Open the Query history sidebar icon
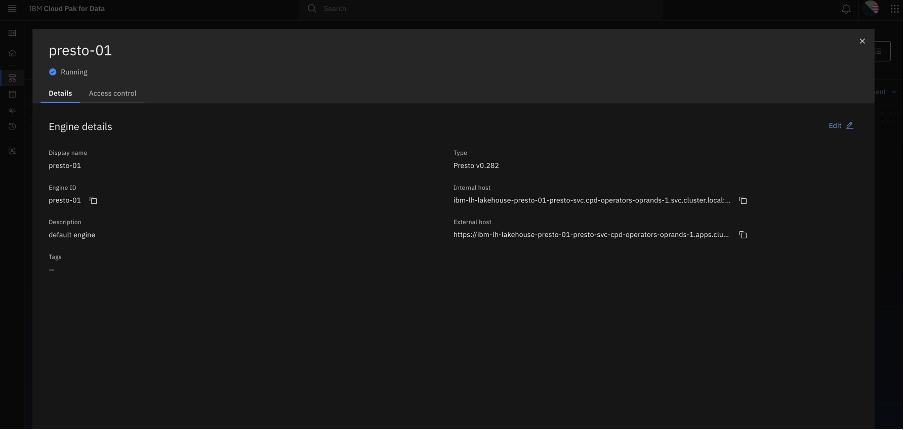904x430 pixels. pyautogui.click(x=12, y=127)
